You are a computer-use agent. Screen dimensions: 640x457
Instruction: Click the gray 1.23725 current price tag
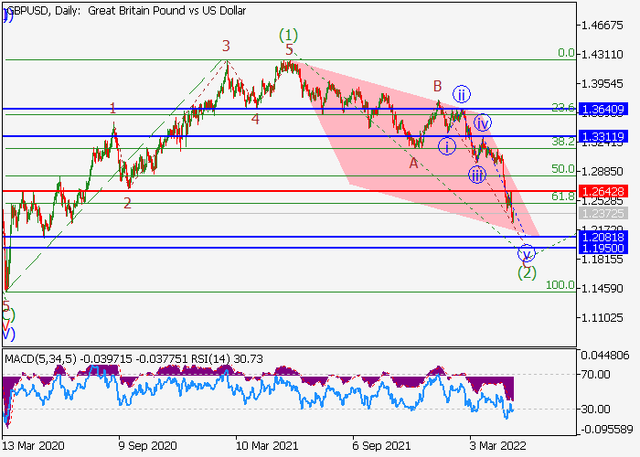point(603,213)
